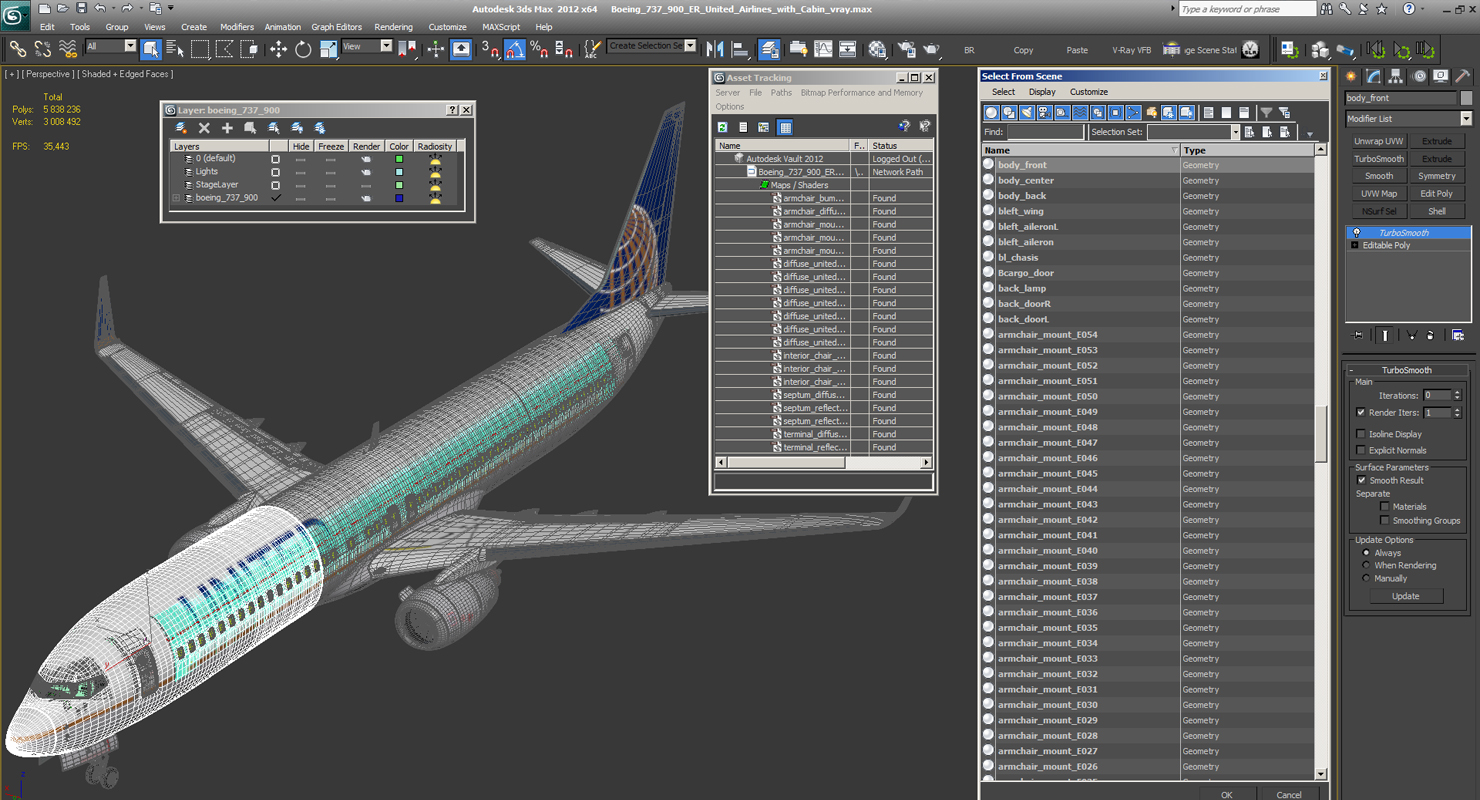Select When Rendering update option

[x=1367, y=565]
